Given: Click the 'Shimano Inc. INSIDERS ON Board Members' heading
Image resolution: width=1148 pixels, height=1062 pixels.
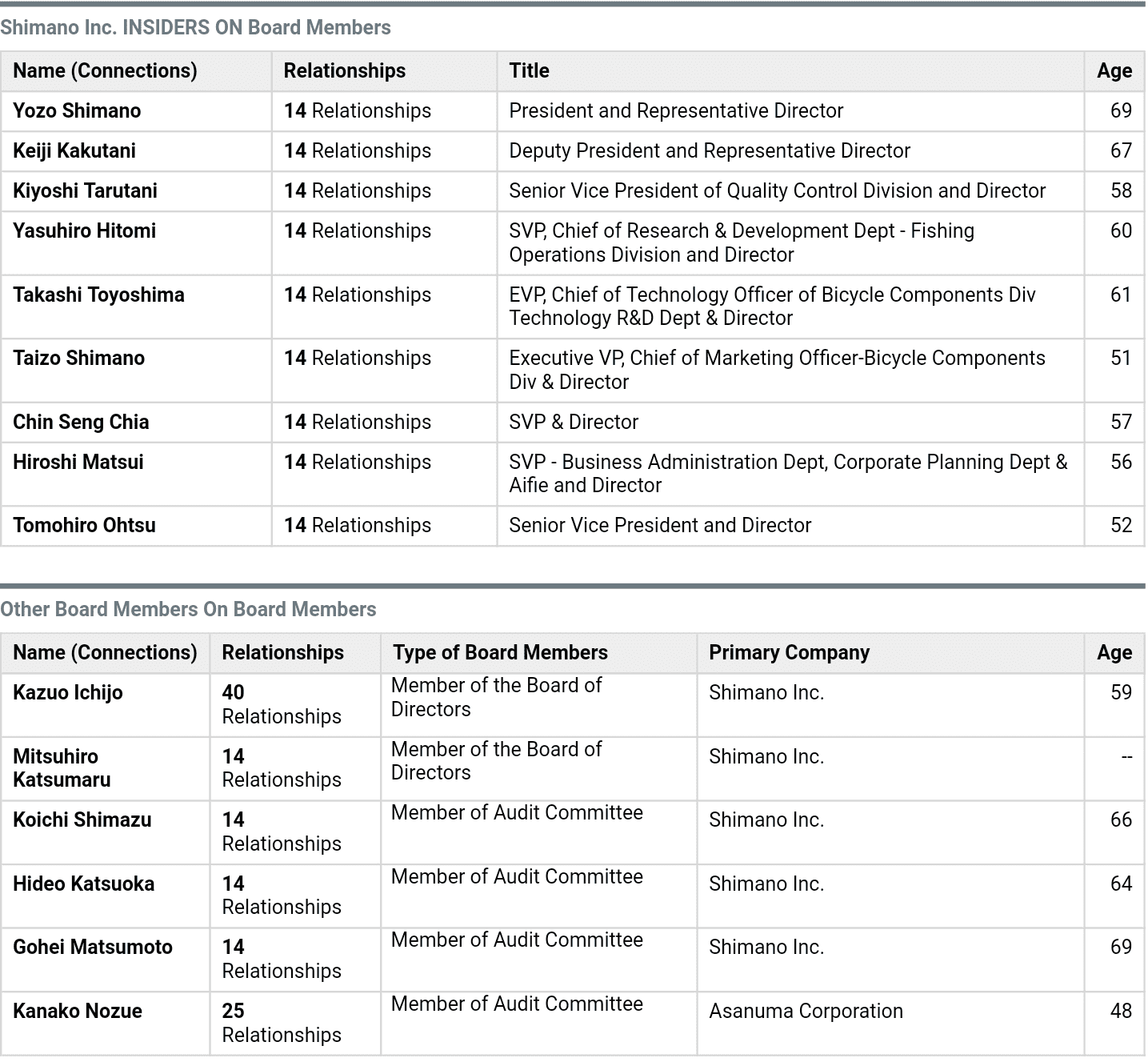Looking at the screenshot, I should [195, 28].
